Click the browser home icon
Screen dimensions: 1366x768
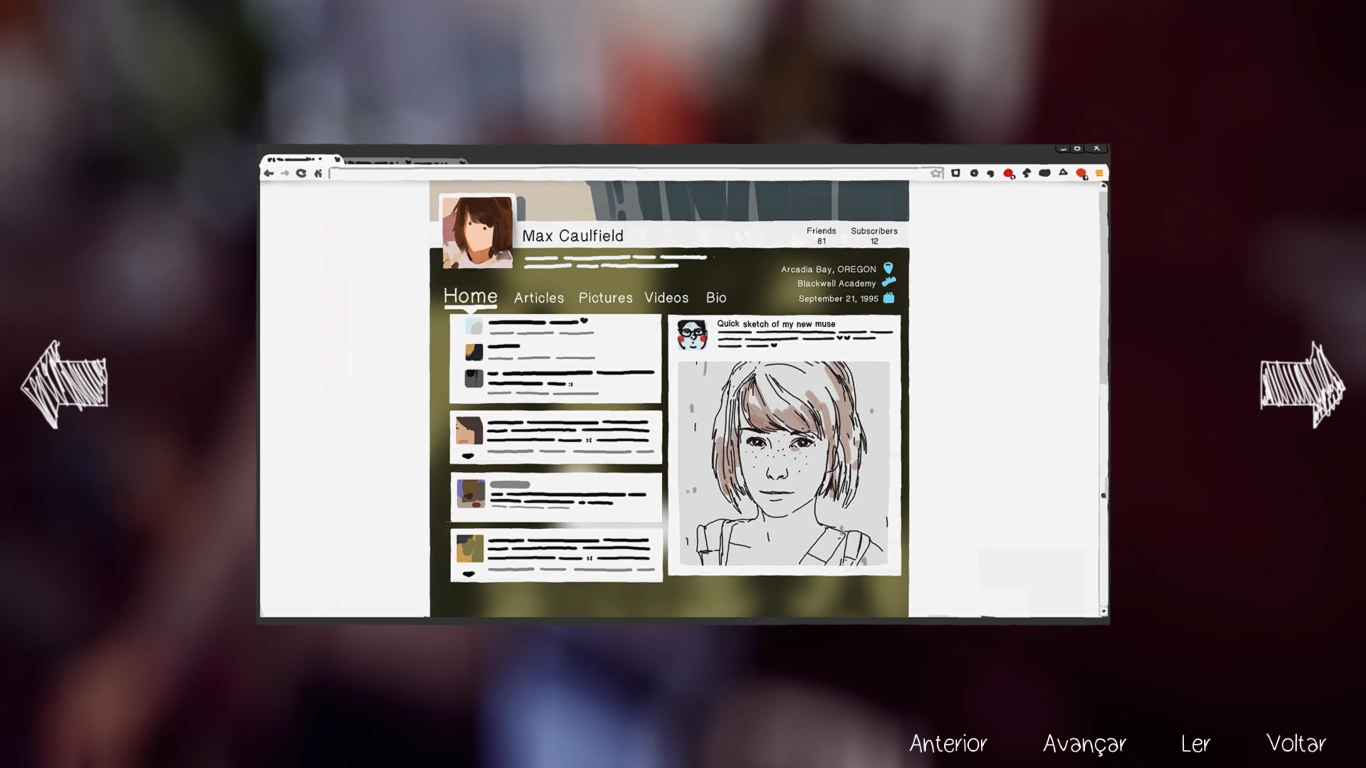coord(318,173)
